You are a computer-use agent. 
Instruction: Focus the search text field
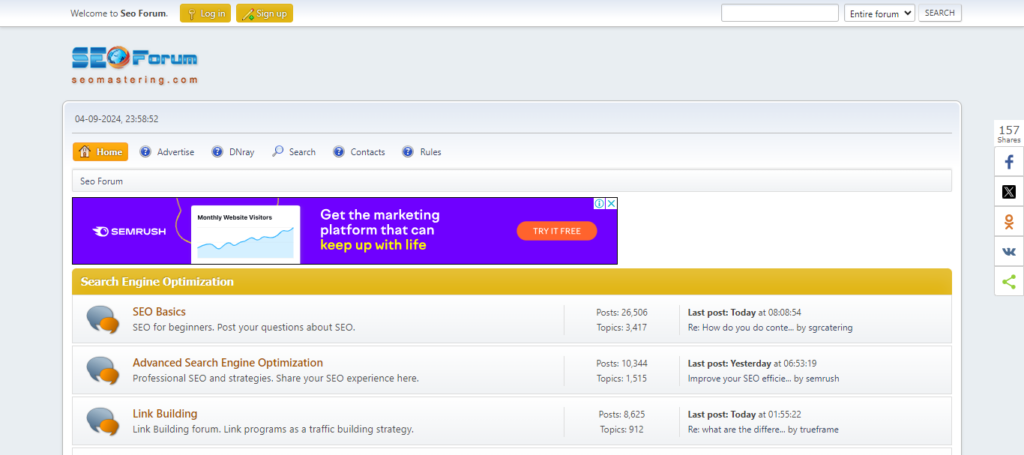click(x=779, y=13)
